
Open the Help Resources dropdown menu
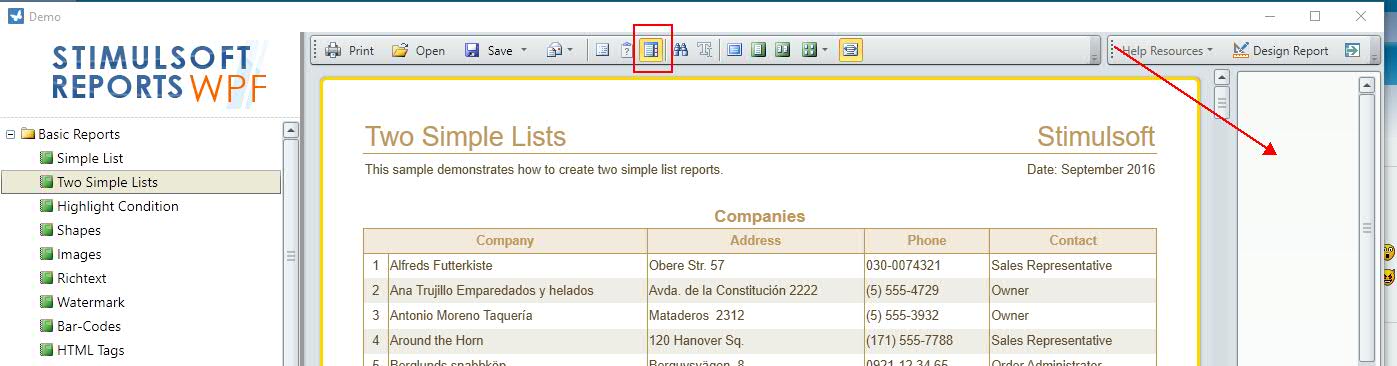[1167, 50]
